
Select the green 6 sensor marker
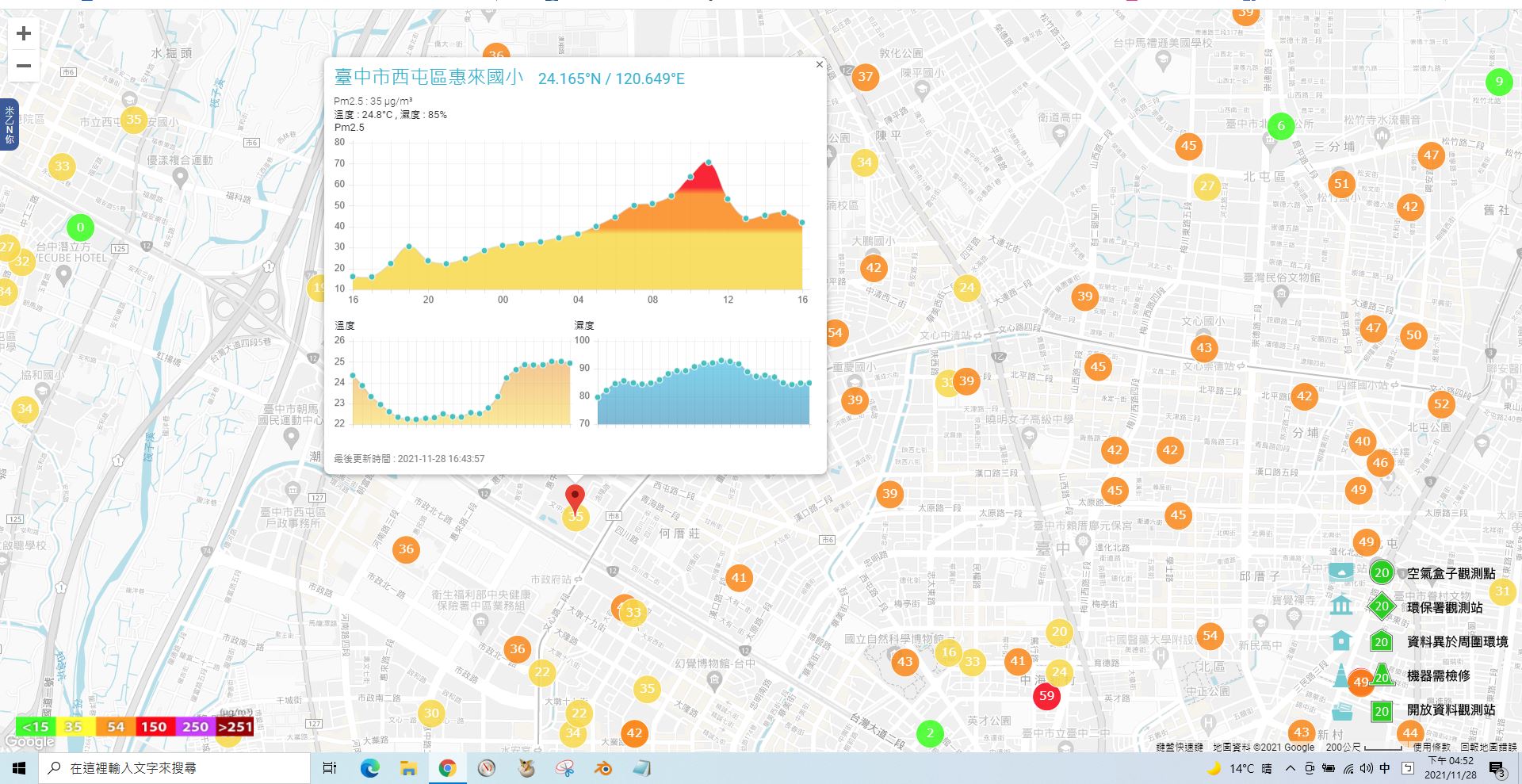pyautogui.click(x=1281, y=126)
